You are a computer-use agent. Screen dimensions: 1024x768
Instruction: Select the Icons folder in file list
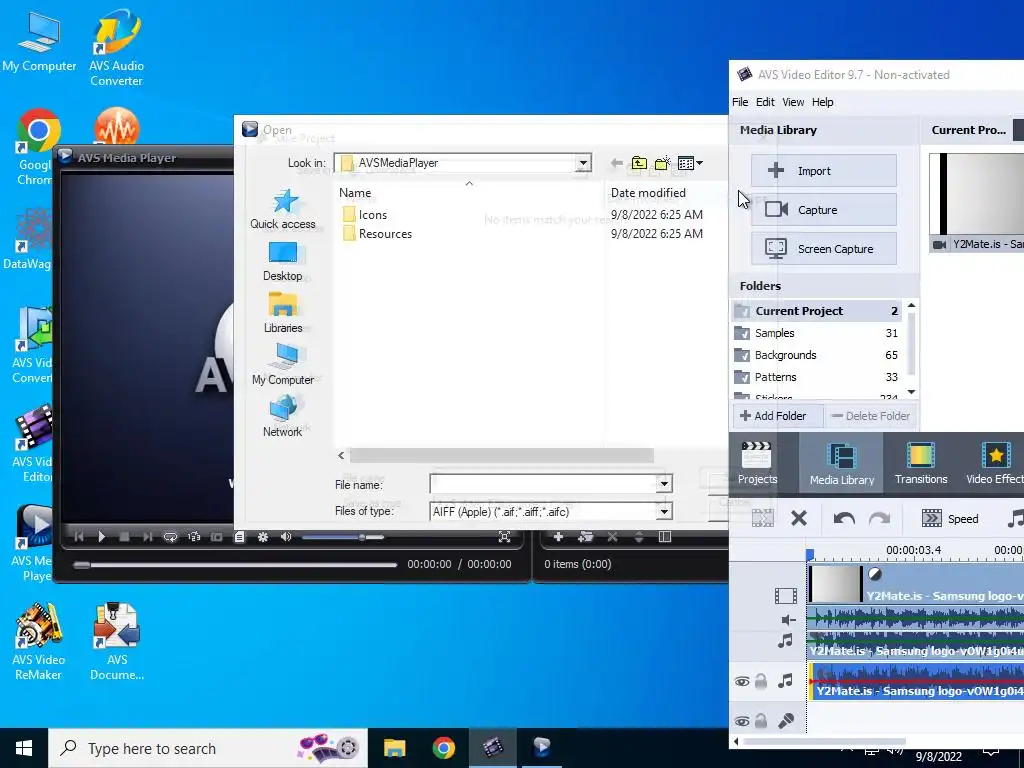point(365,215)
